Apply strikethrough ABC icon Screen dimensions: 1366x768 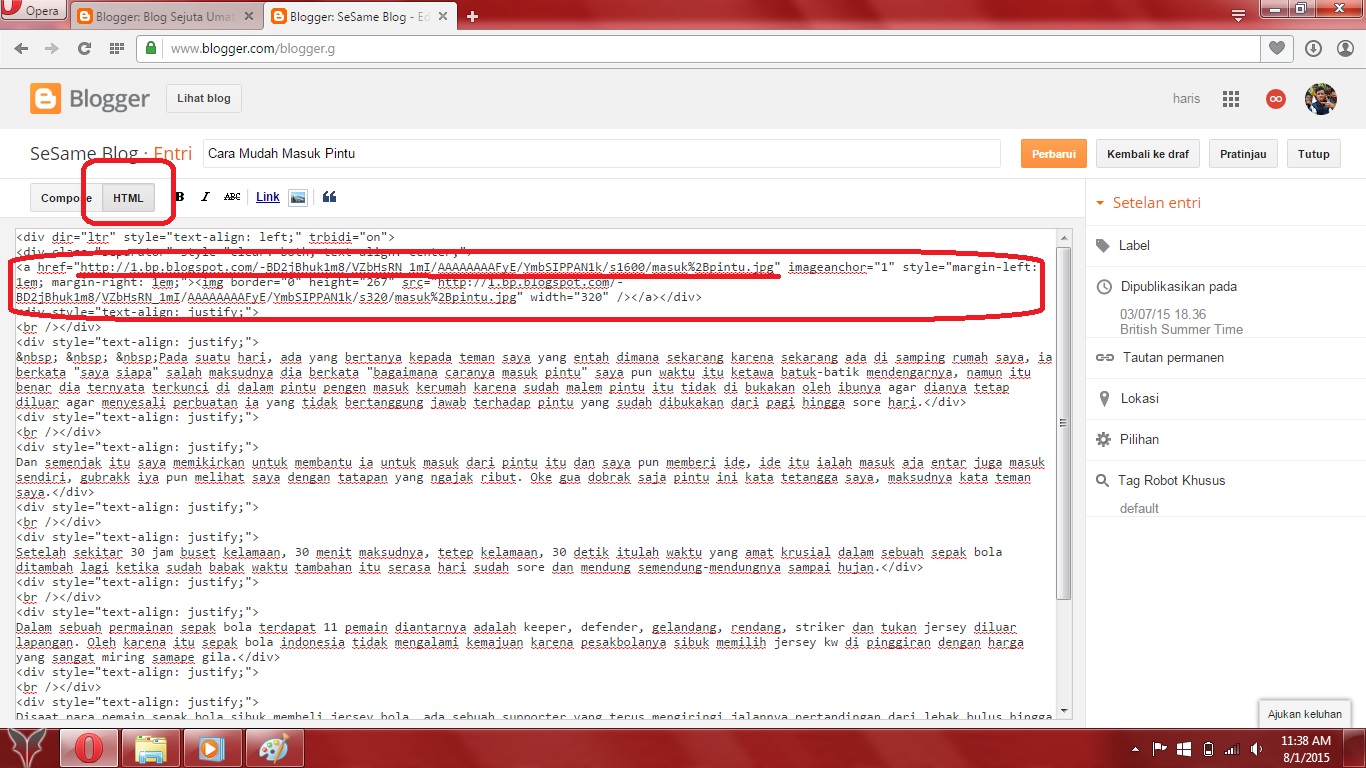pos(232,197)
